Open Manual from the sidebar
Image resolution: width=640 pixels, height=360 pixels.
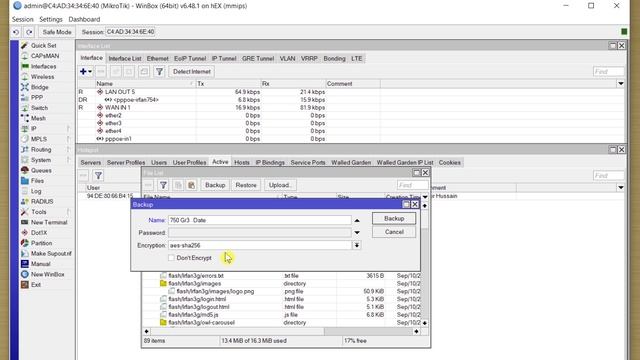tap(40, 264)
